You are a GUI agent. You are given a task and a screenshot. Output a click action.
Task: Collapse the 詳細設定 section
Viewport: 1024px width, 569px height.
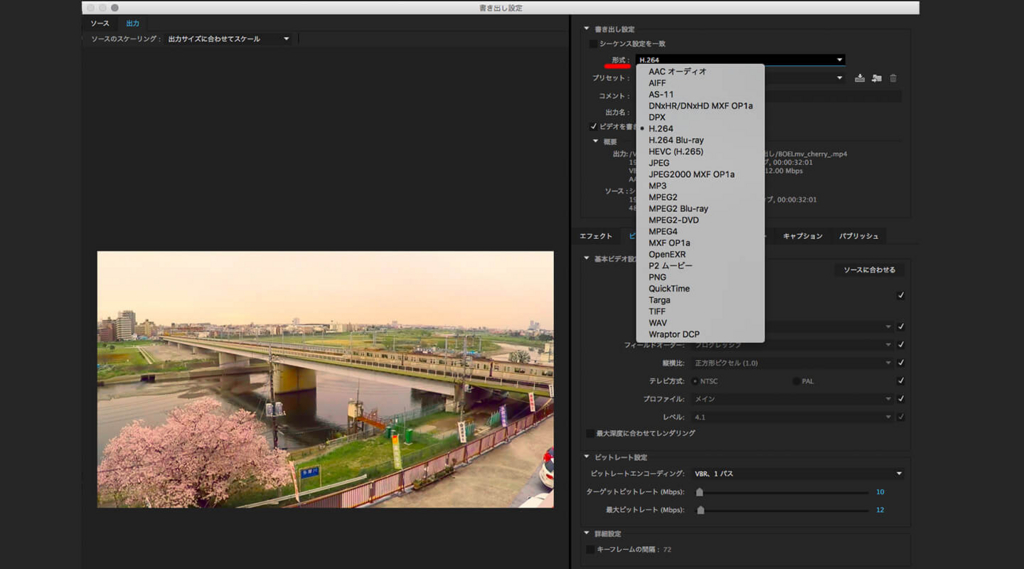(x=586, y=533)
